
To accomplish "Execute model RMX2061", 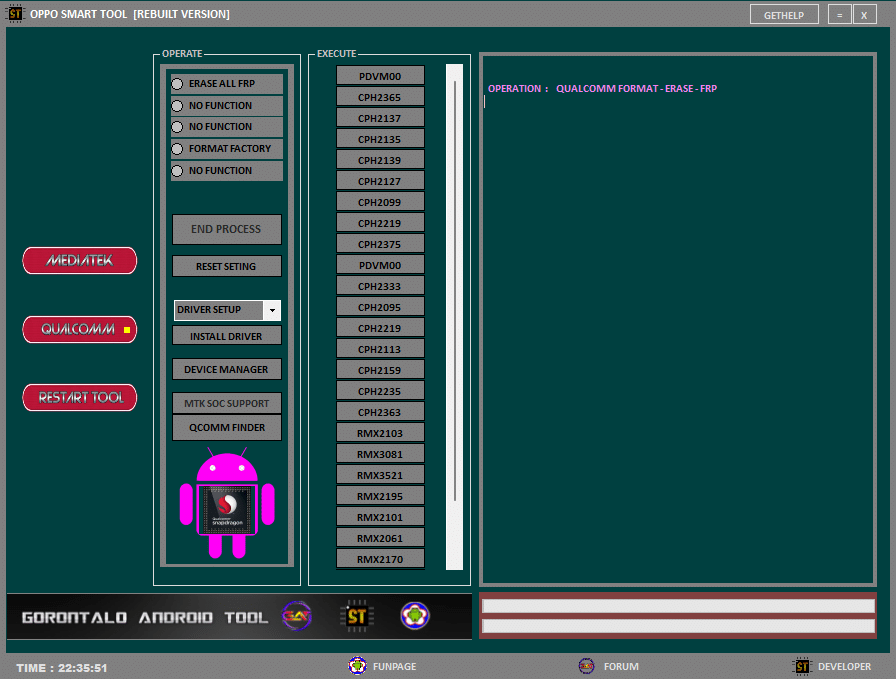I will pyautogui.click(x=380, y=538).
